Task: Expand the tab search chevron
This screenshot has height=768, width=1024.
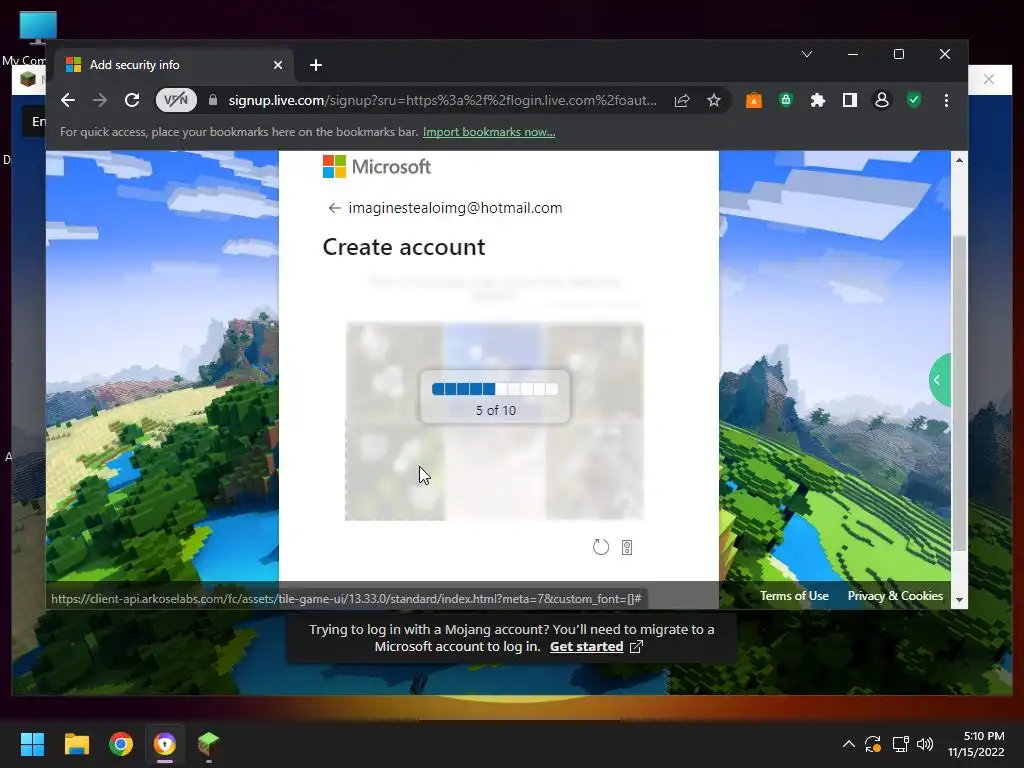Action: tap(807, 54)
